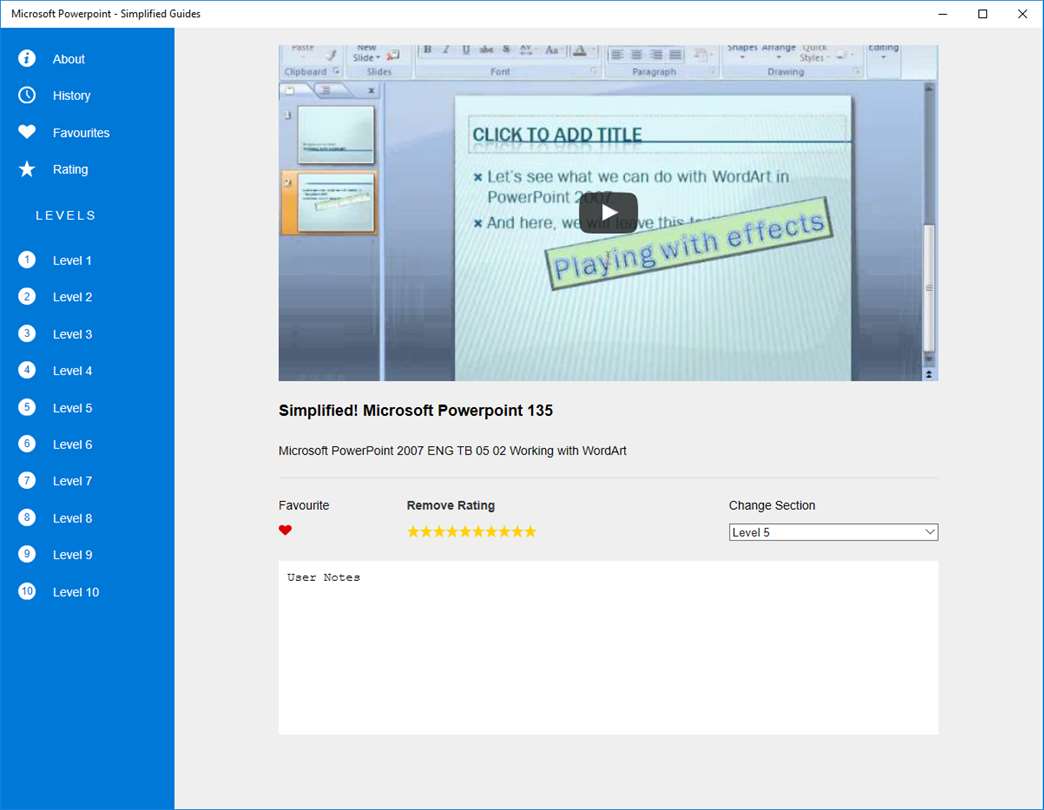Viewport: 1044px width, 810px height.
Task: Click the Level 3 numbered circle icon
Action: 27,333
